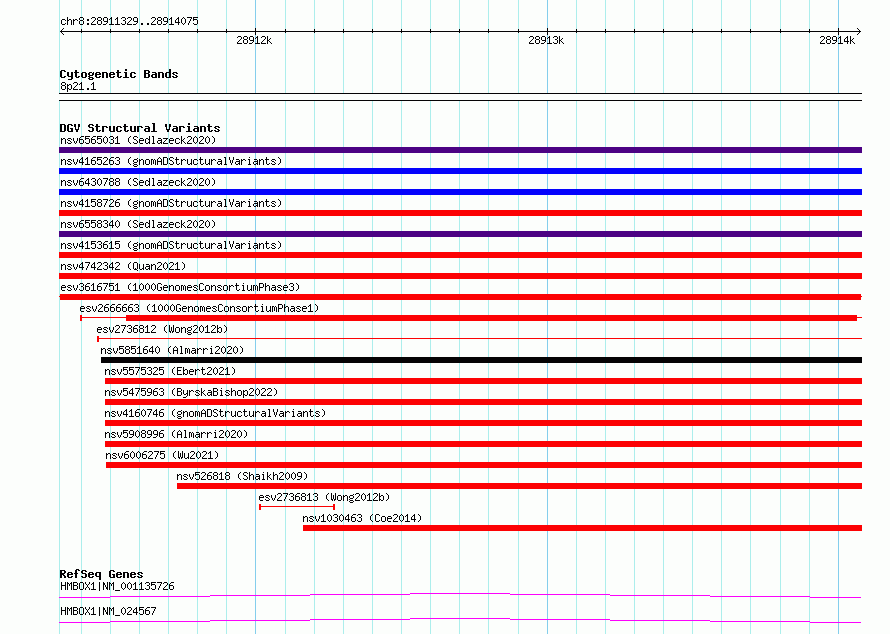Image resolution: width=890 pixels, height=634 pixels.
Task: Select the magenta line of HMBOX1 NM_024567
Action: tap(460, 620)
